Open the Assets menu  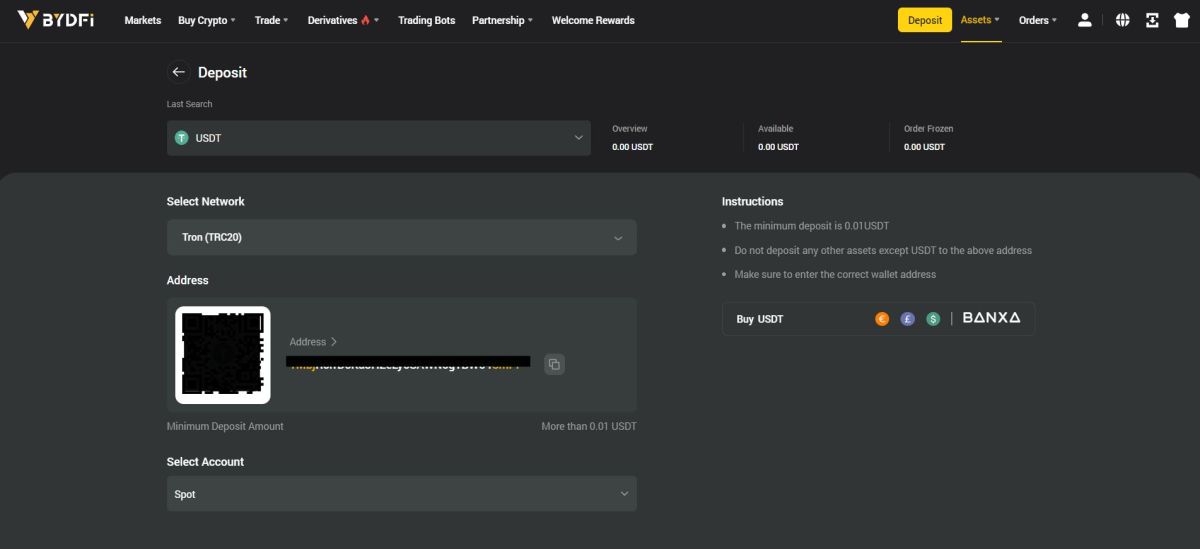click(979, 20)
